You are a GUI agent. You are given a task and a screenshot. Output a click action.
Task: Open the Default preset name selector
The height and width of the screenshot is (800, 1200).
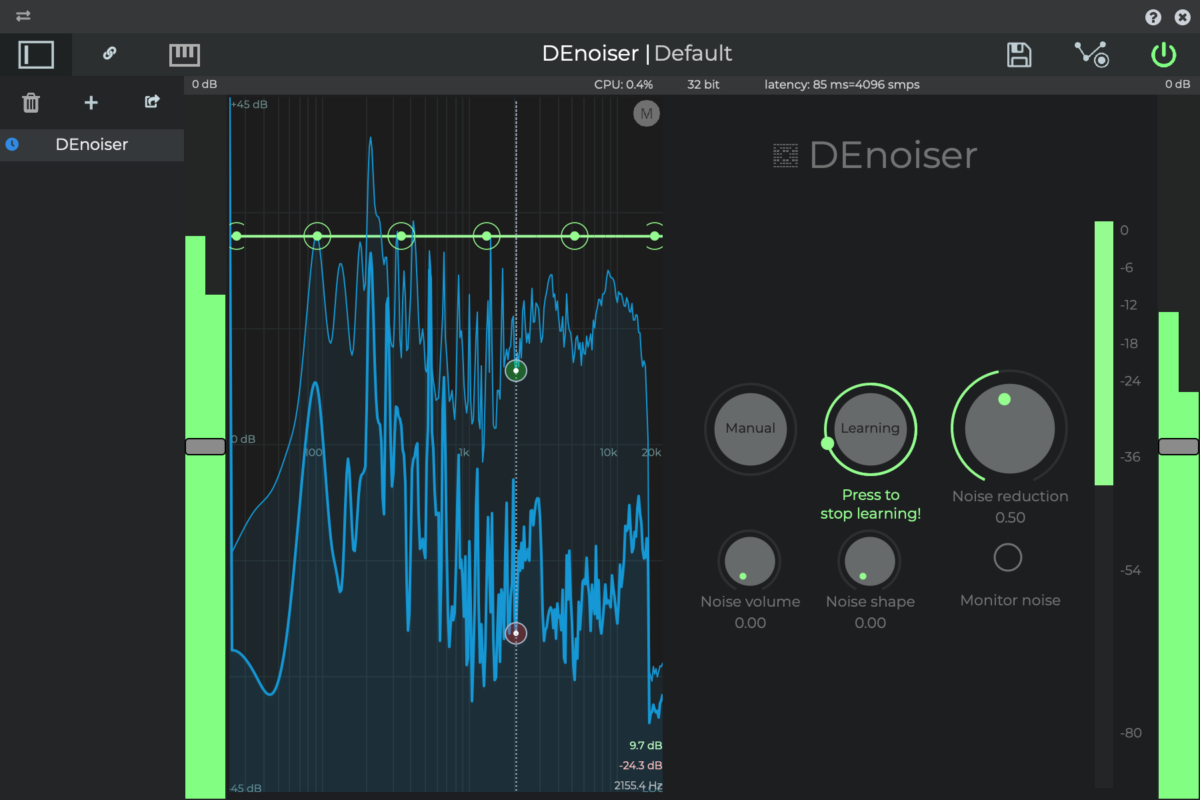point(693,54)
